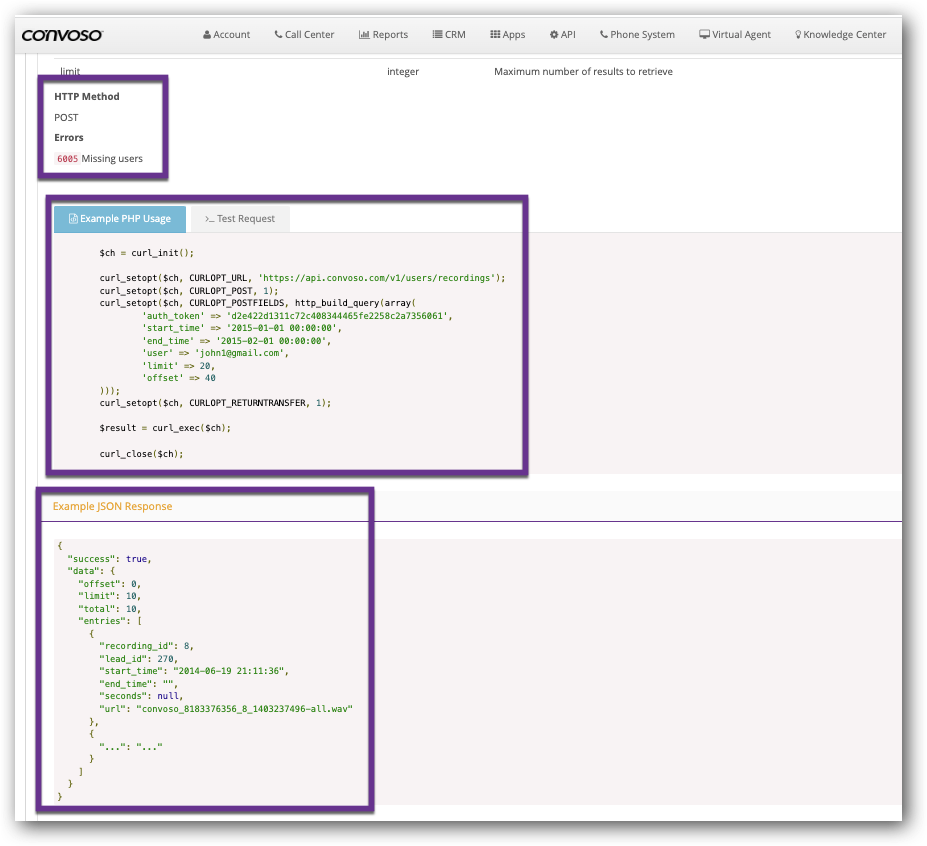Click the HTTP Method heading

pos(87,96)
